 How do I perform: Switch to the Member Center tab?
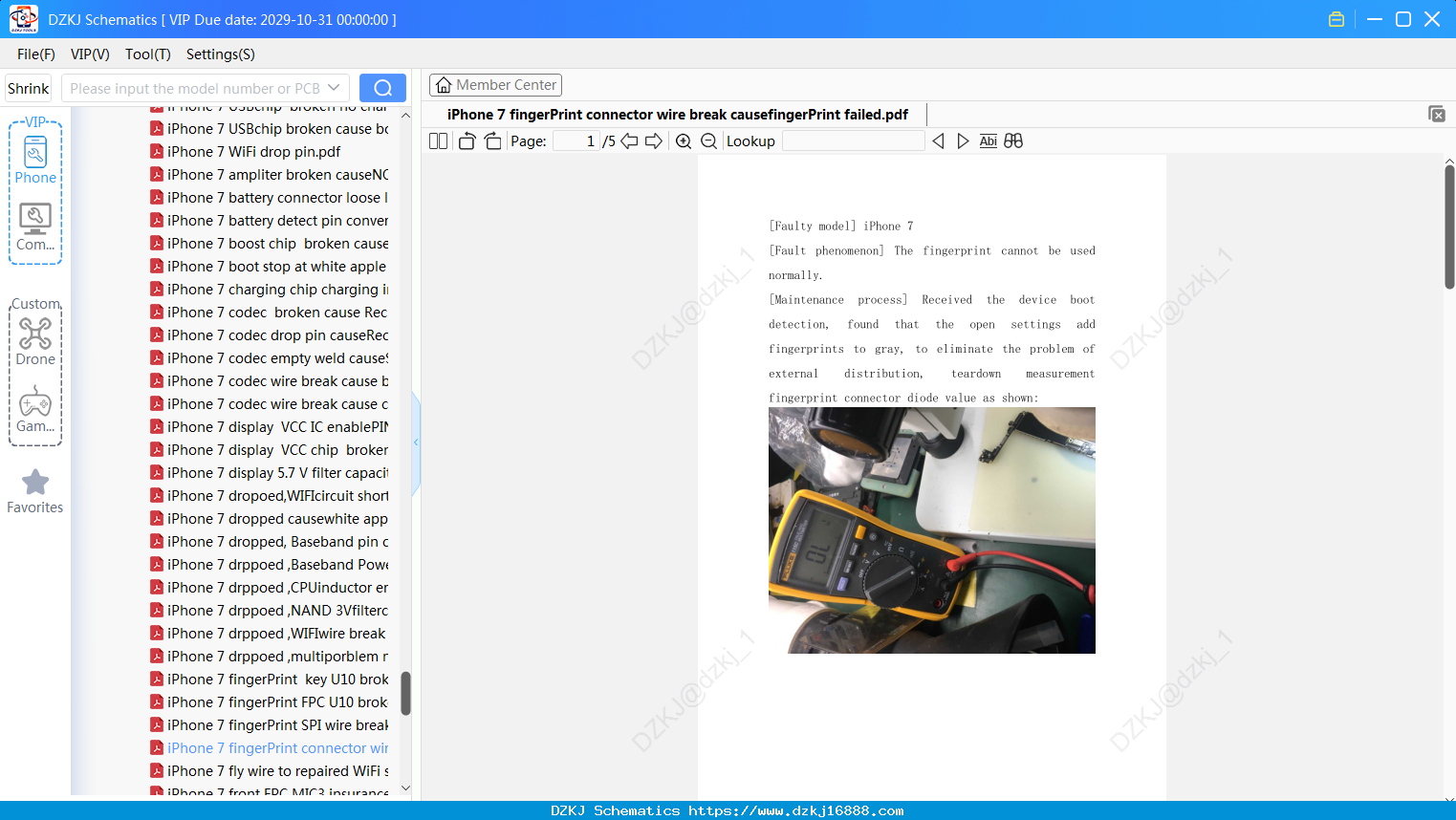click(495, 85)
